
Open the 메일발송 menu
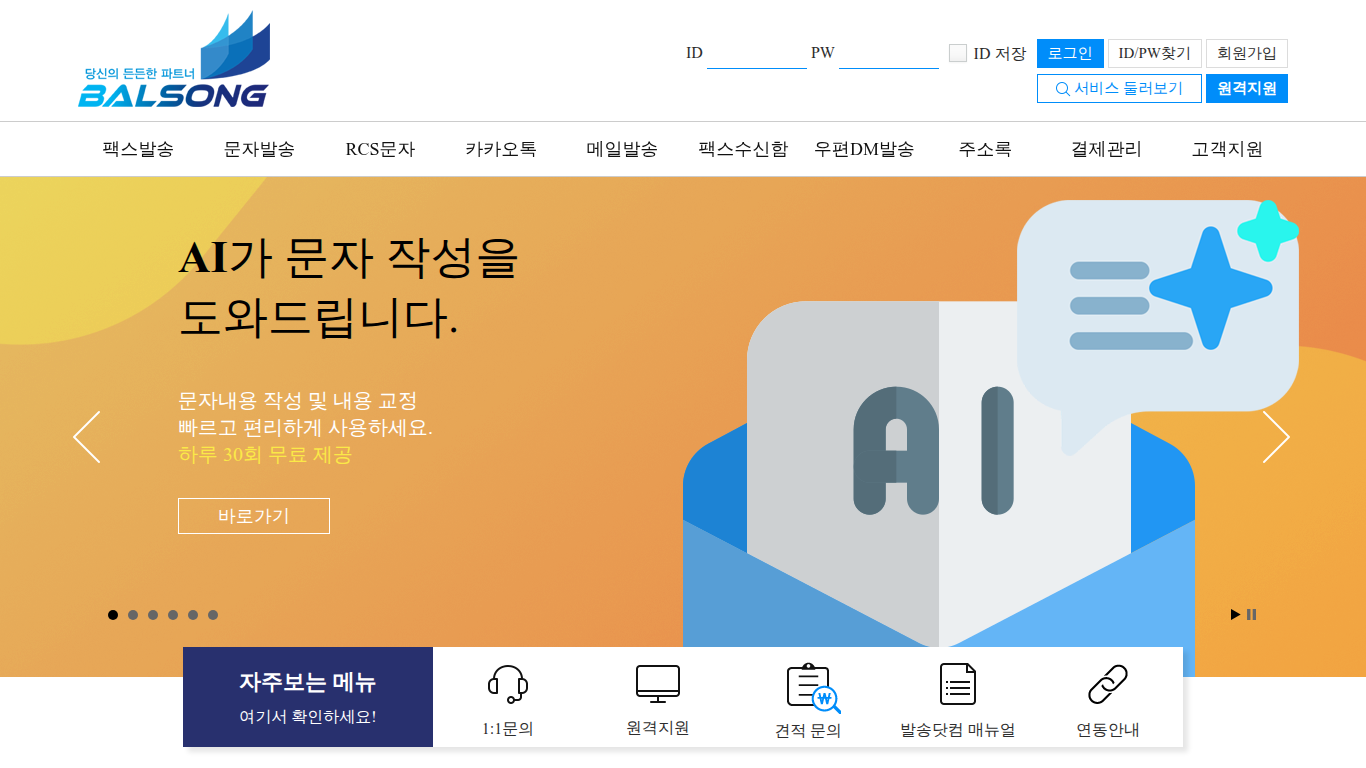pyautogui.click(x=622, y=149)
